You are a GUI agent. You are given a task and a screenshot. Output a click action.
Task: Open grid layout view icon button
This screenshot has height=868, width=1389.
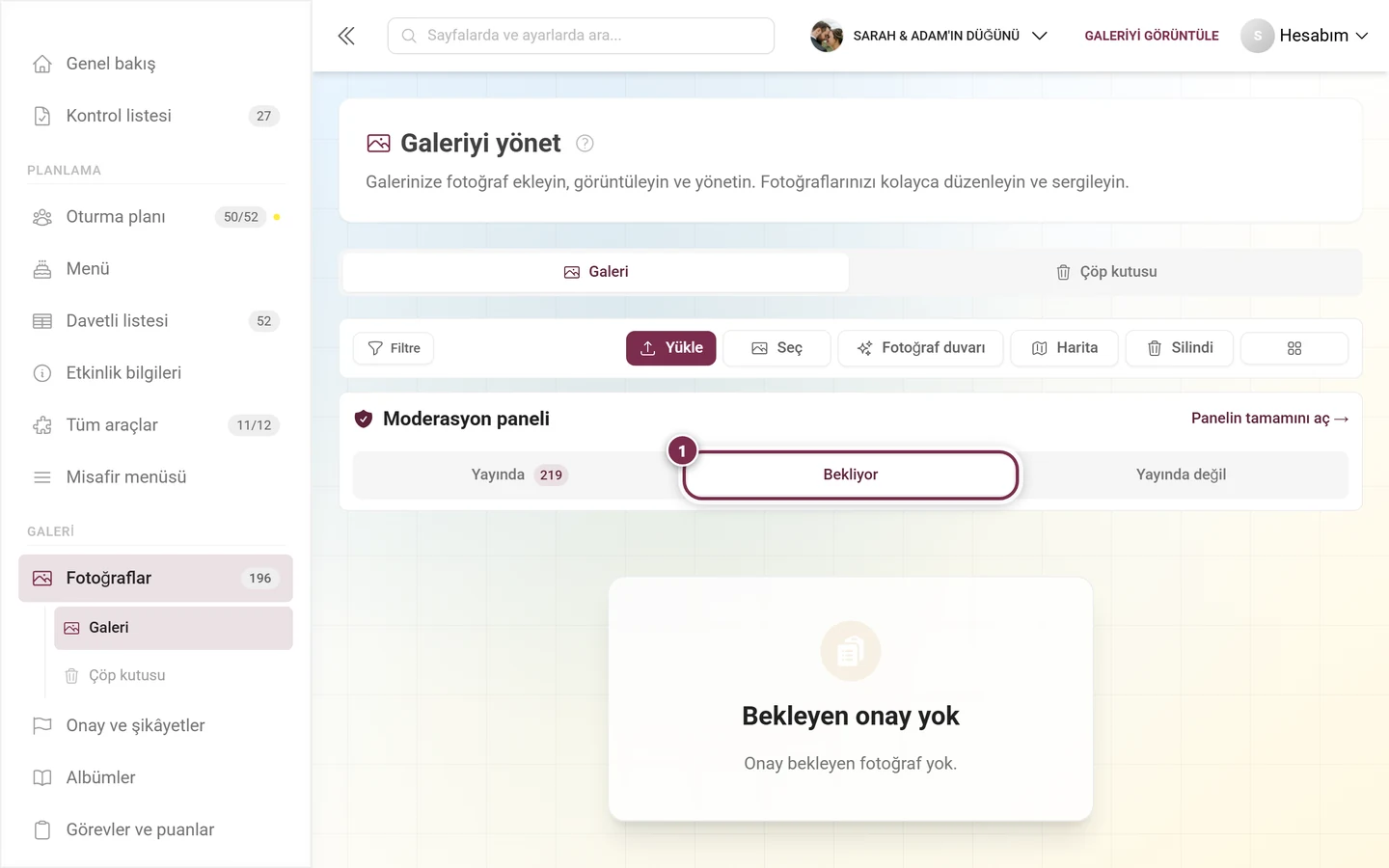1294,348
